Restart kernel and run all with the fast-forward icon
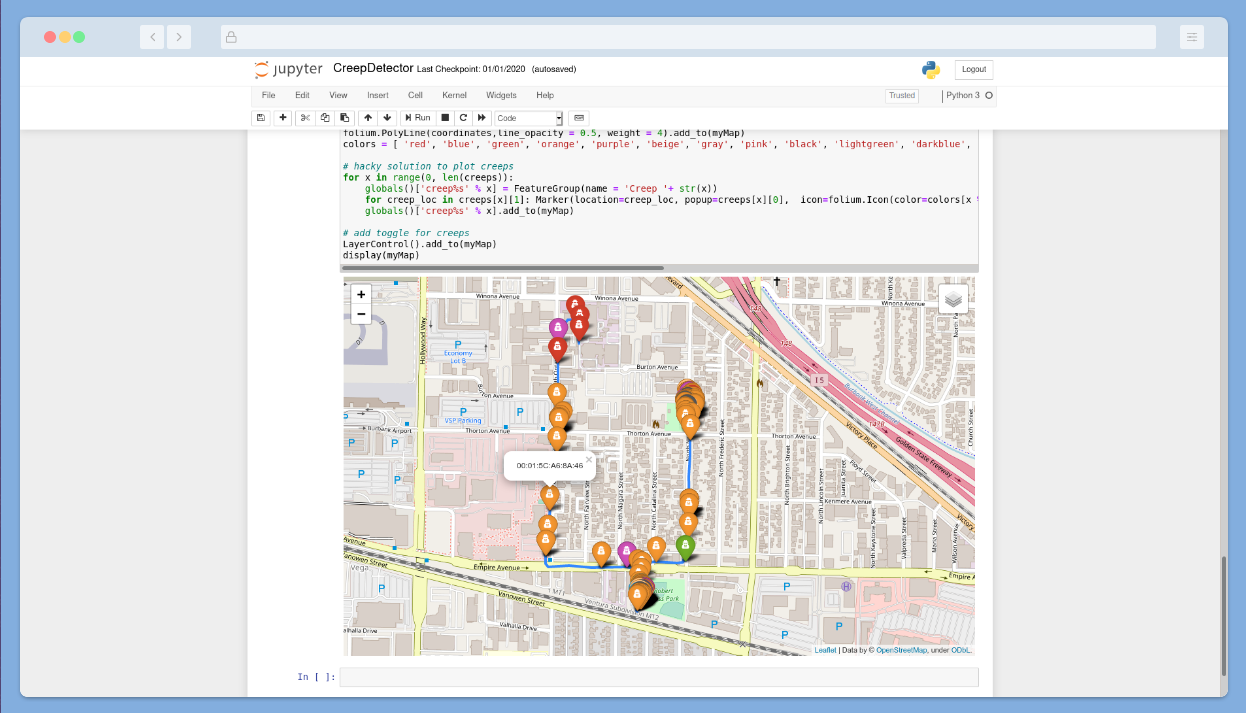 (x=481, y=118)
